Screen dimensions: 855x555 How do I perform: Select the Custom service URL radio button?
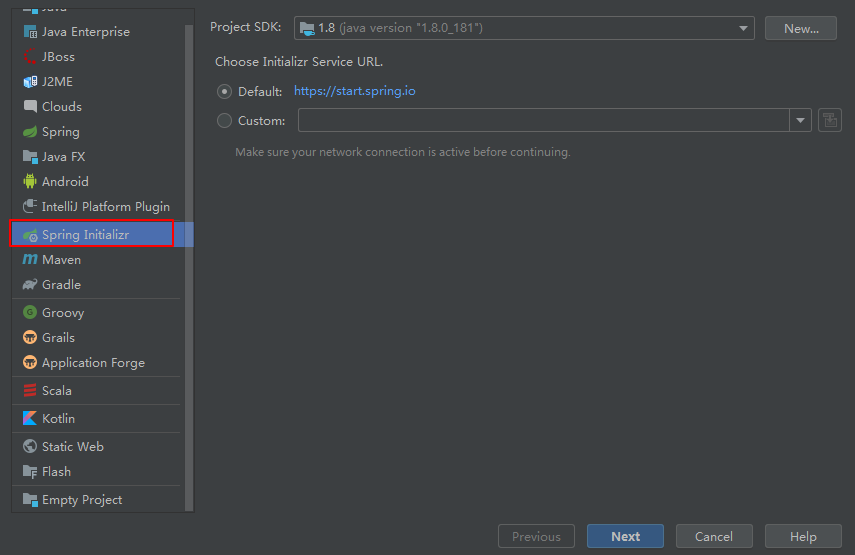point(224,120)
